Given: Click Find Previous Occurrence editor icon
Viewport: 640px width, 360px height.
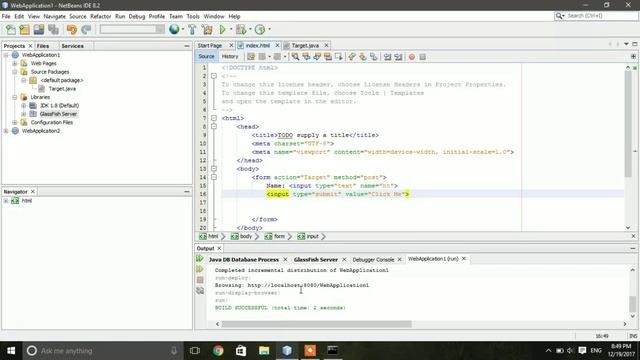Looking at the screenshot, I should tap(306, 57).
